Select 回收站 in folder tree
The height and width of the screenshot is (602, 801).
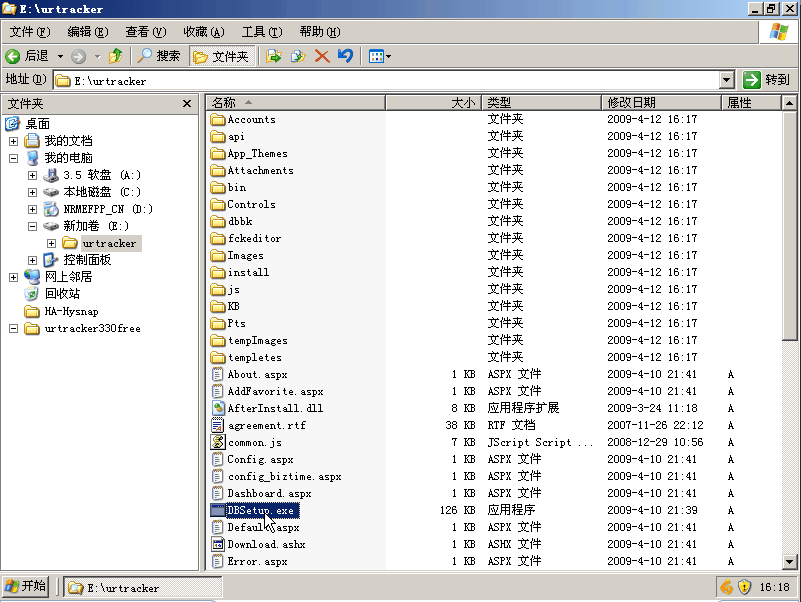(62, 294)
